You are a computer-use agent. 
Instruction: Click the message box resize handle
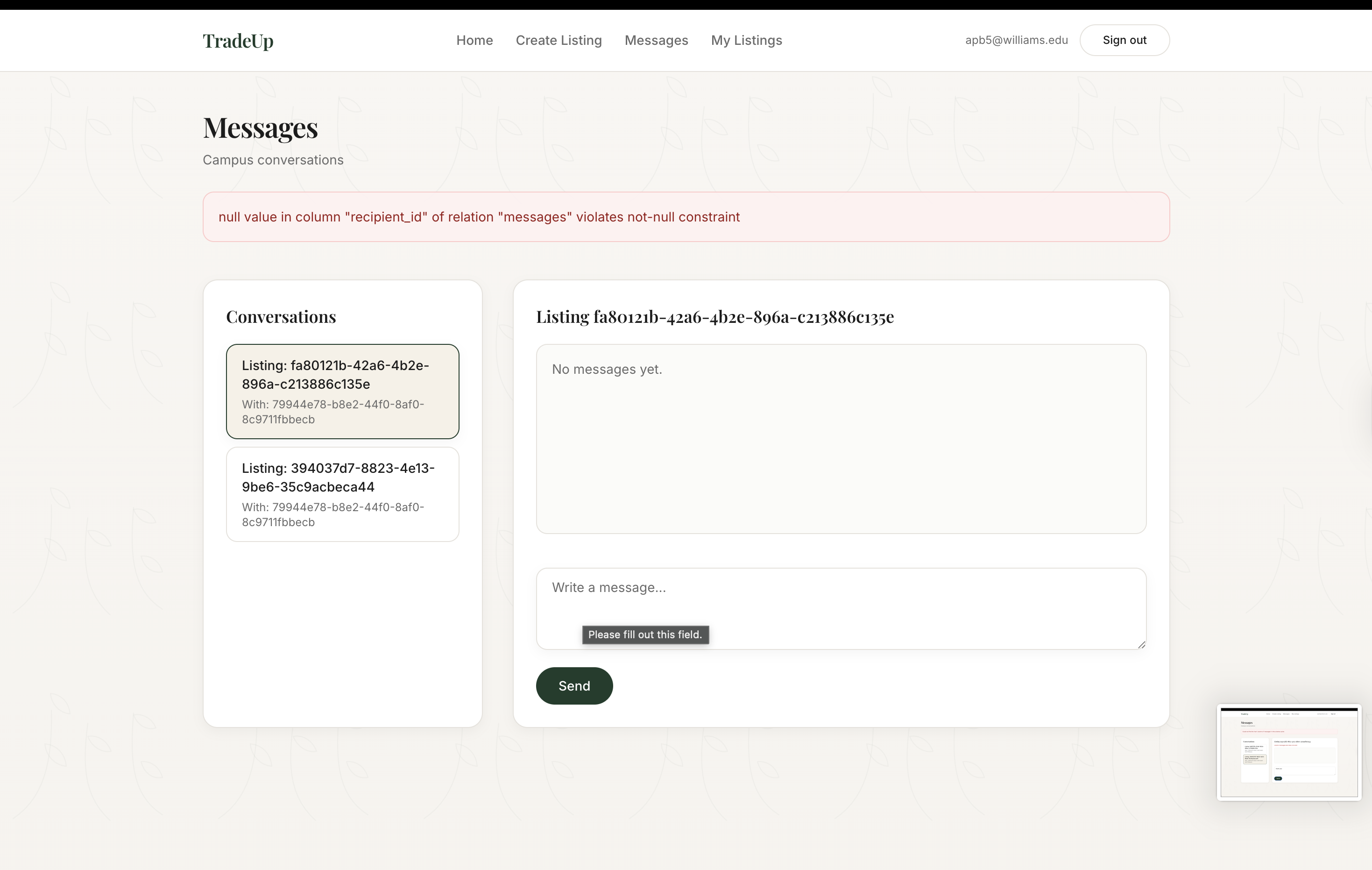pyautogui.click(x=1141, y=645)
